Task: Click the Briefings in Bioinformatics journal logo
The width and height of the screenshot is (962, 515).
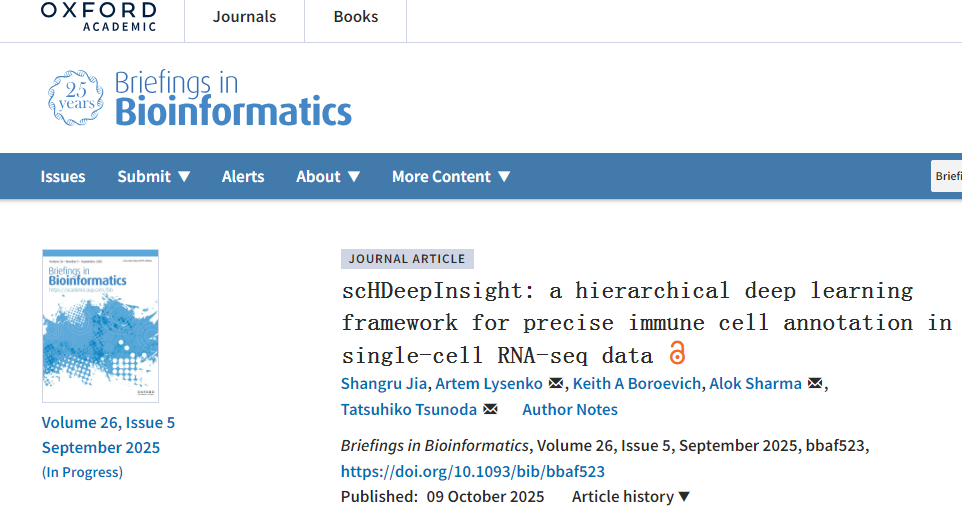Action: (x=200, y=98)
